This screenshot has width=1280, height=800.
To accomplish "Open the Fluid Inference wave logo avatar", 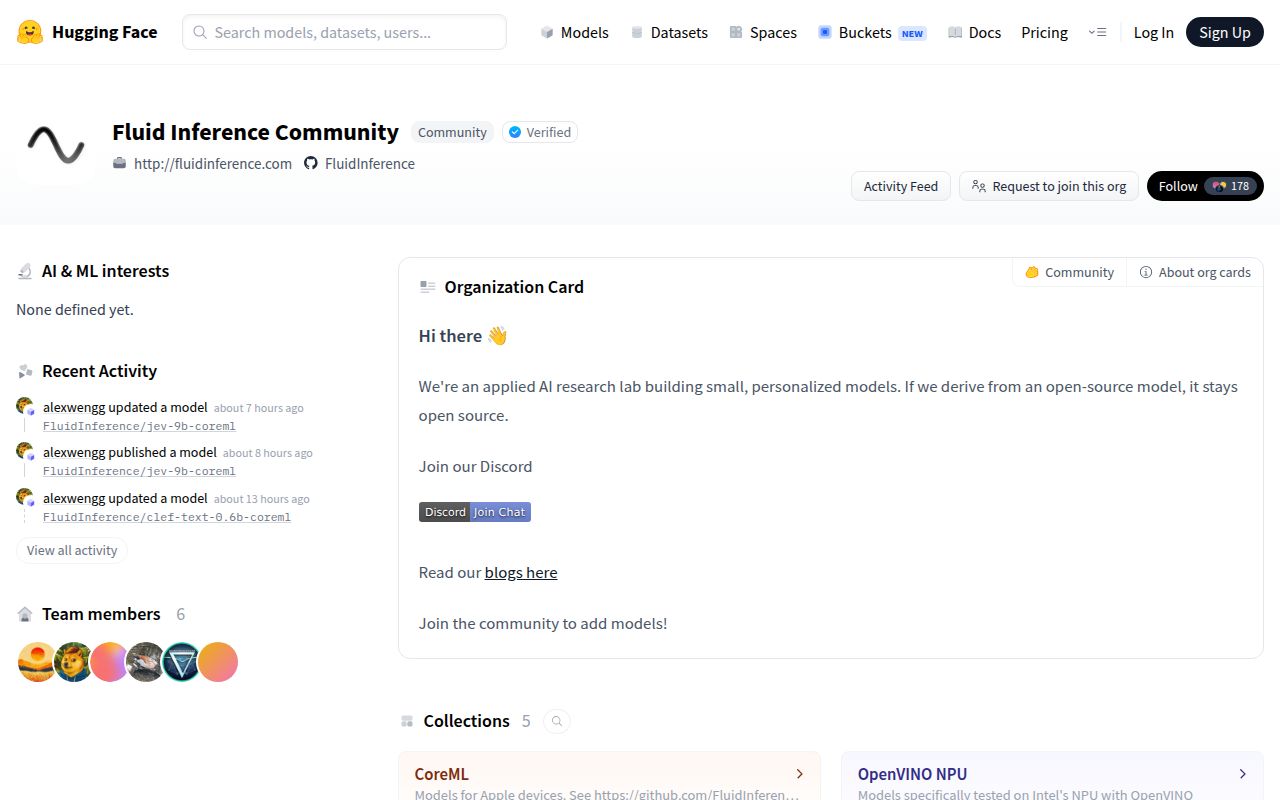I will pyautogui.click(x=56, y=145).
